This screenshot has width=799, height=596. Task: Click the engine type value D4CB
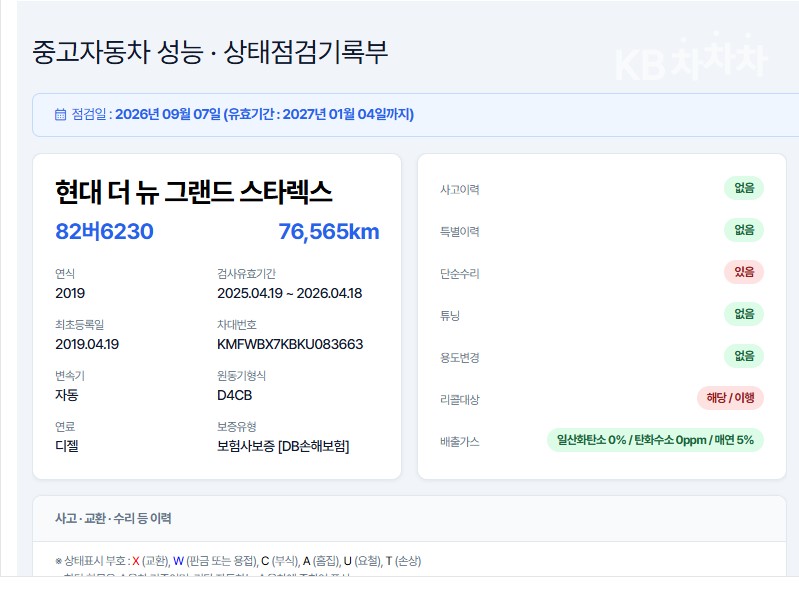click(234, 395)
